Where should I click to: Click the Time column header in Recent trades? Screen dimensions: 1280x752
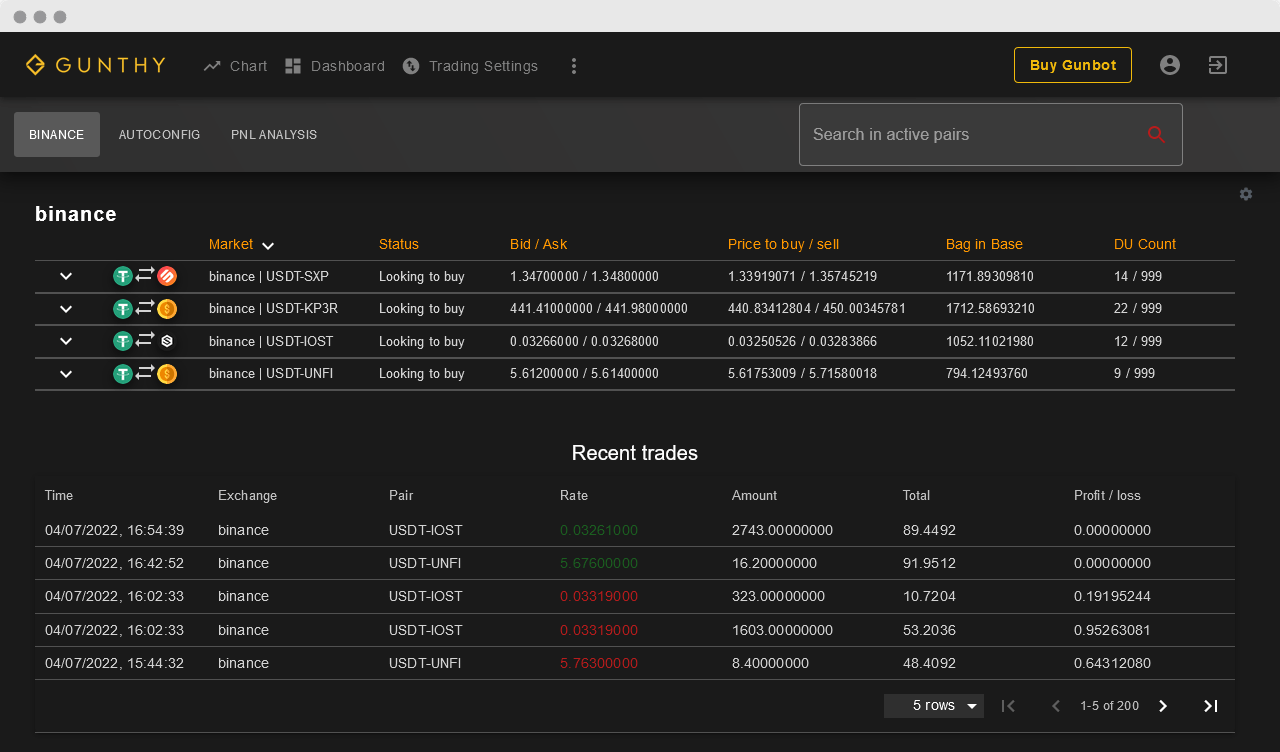point(59,495)
